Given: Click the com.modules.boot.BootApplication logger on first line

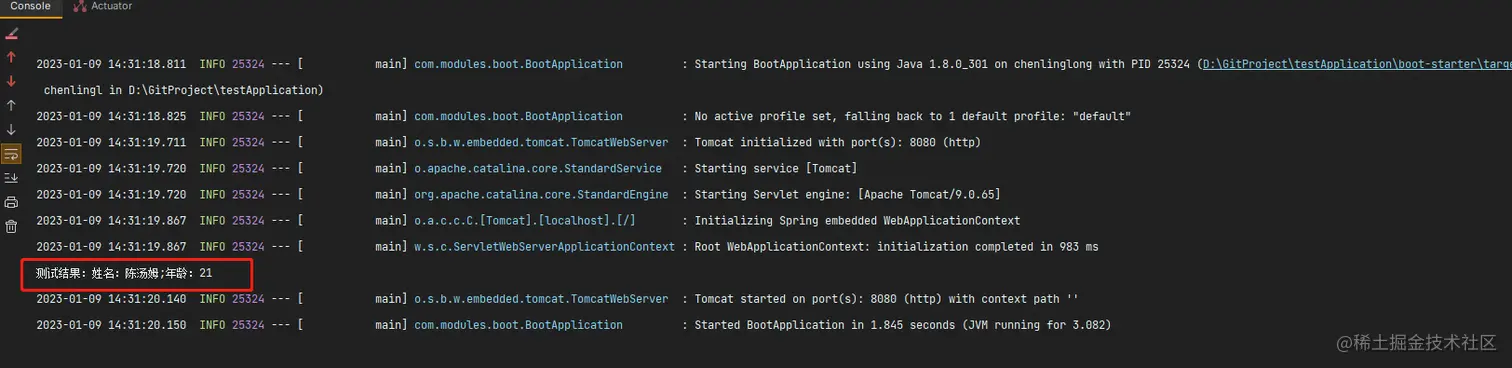Looking at the screenshot, I should point(518,64).
